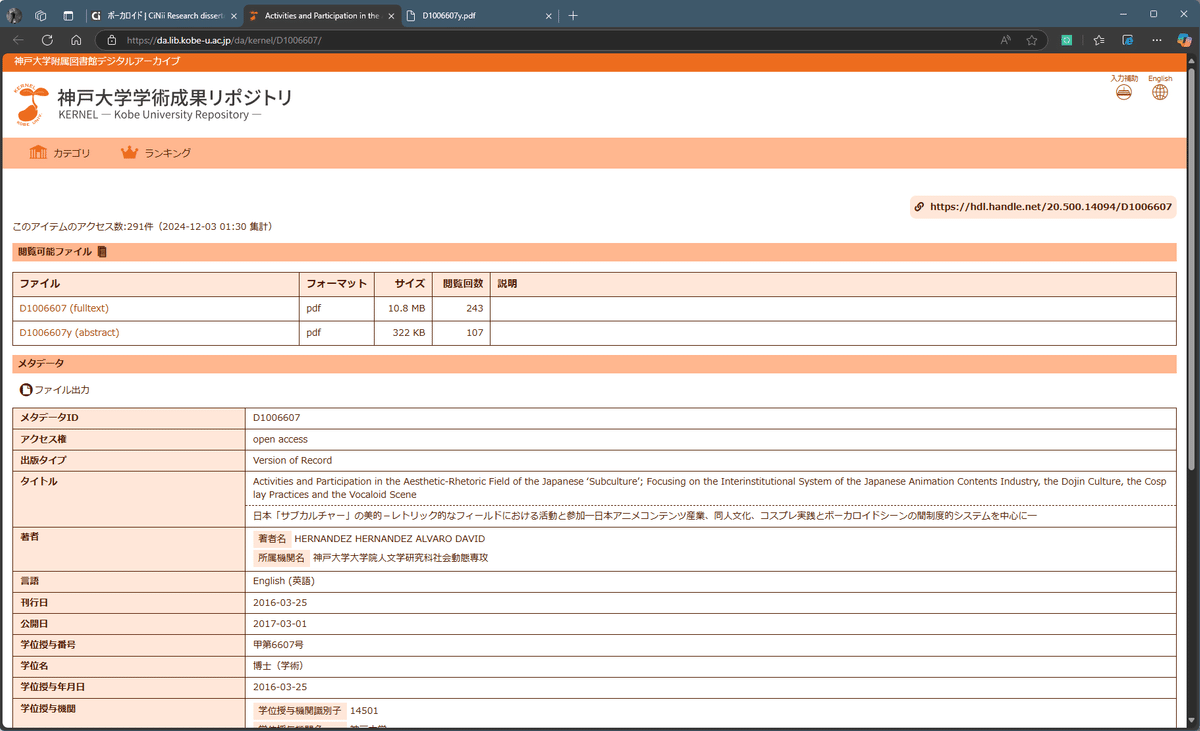Click the publication date 2016-03-25 in 刊行日 row
Image resolution: width=1200 pixels, height=731 pixels.
(280, 602)
